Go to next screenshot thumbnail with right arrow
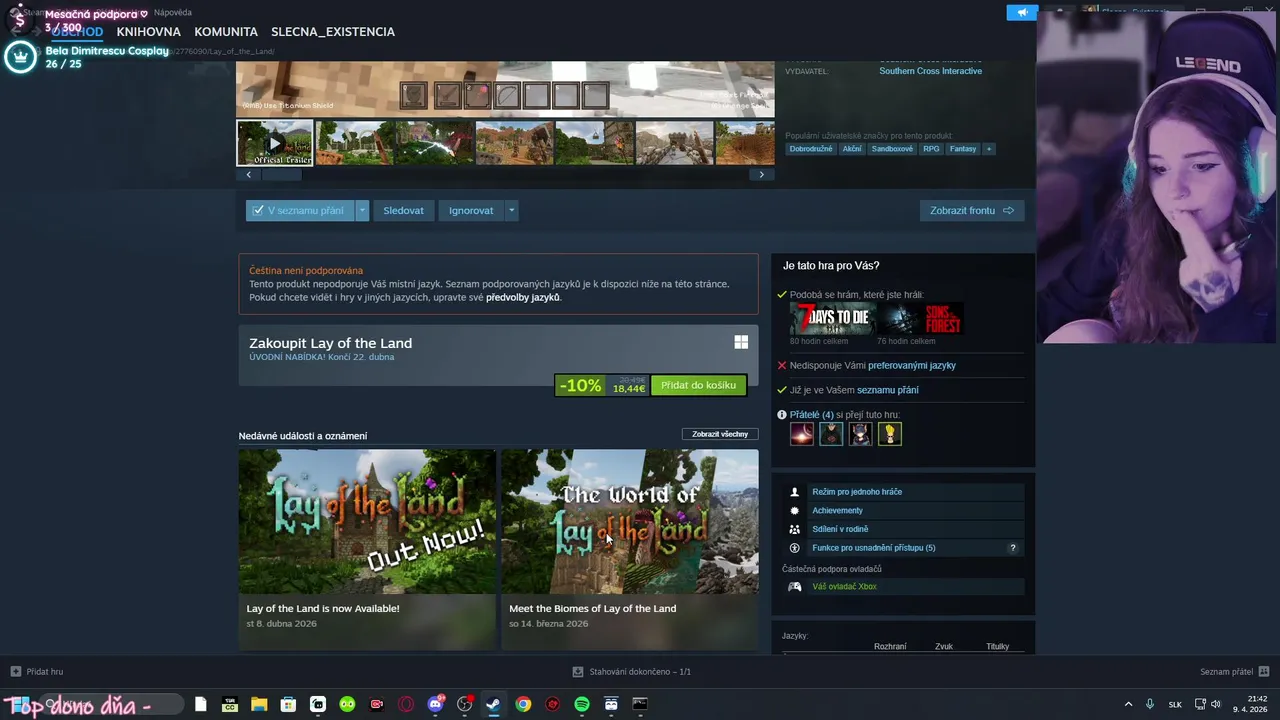 pos(762,174)
